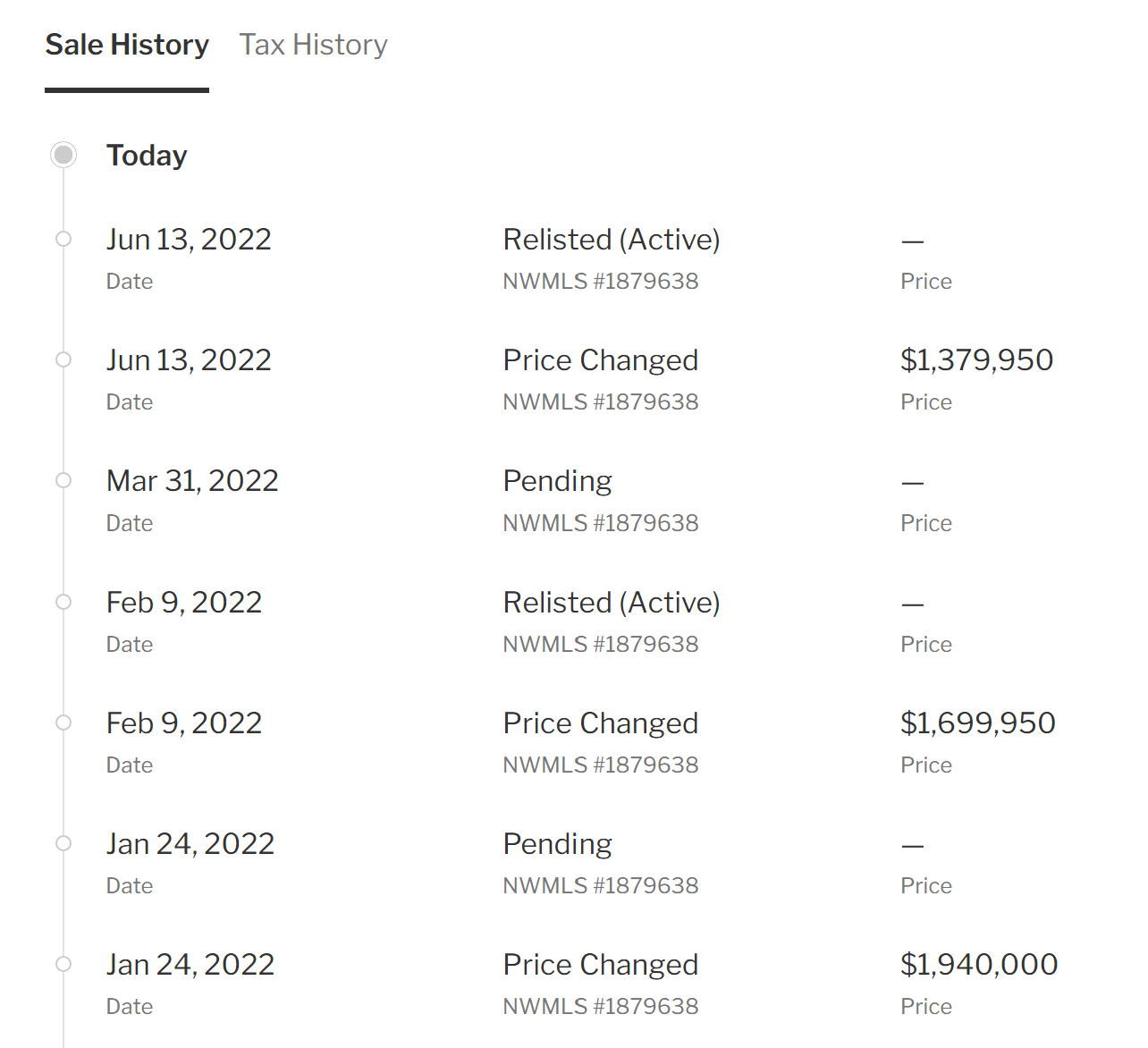Click NWMLS #1879638 under Jan 24 Price Changed
The image size is (1148, 1048).
pyautogui.click(x=601, y=1006)
